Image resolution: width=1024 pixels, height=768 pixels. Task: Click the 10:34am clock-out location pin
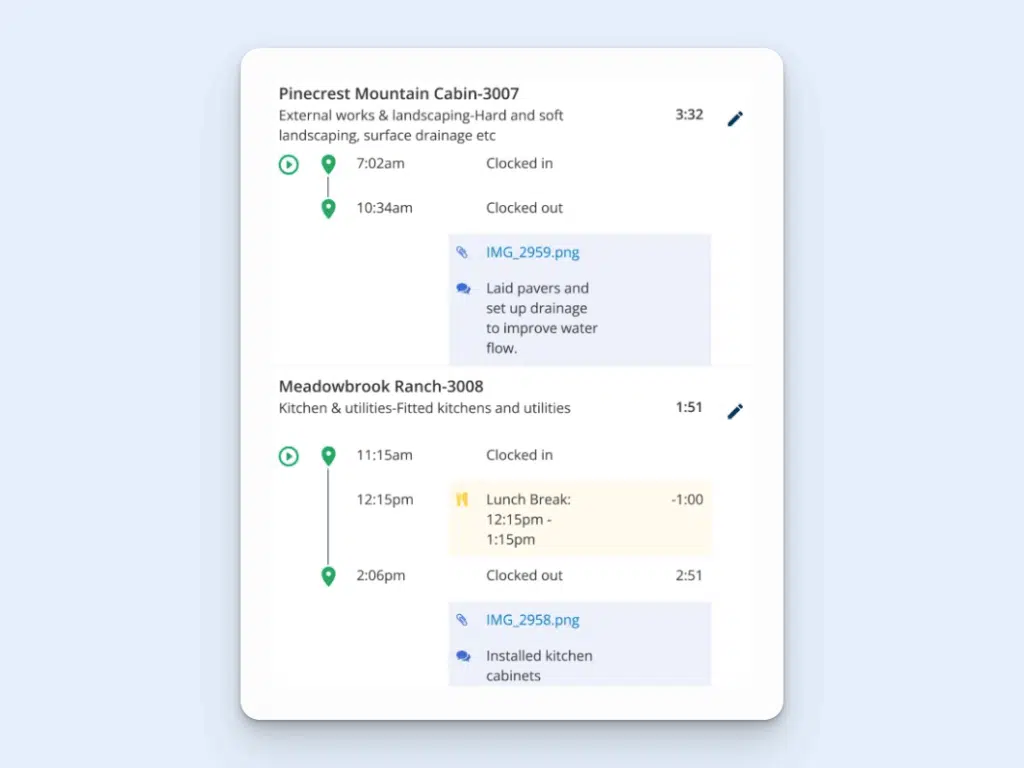coord(328,208)
